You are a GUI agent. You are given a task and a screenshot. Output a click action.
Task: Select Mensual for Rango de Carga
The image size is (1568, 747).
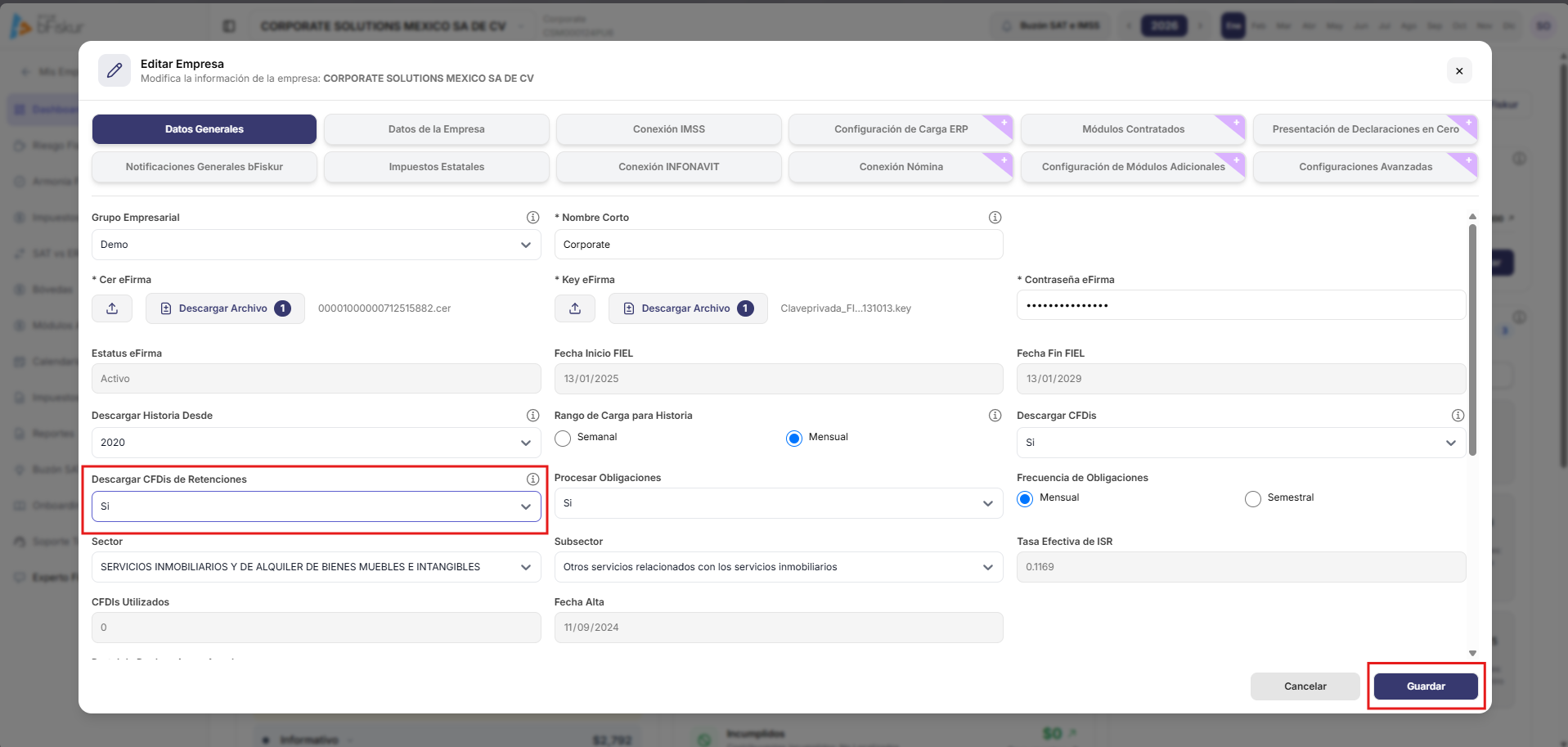point(794,439)
